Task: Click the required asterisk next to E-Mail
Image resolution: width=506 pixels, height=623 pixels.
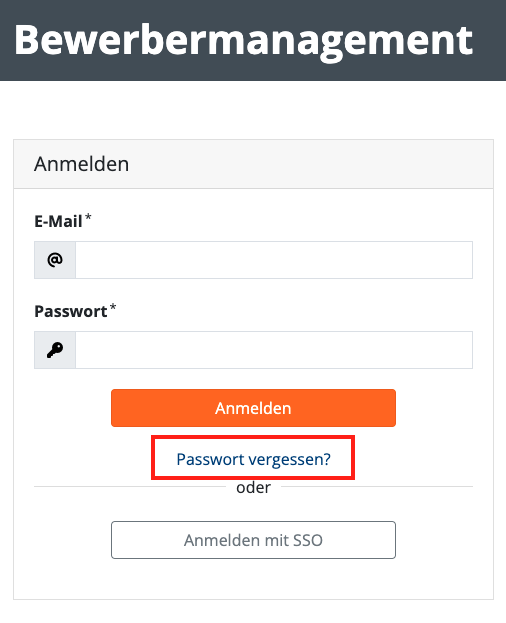Action: click(x=88, y=217)
